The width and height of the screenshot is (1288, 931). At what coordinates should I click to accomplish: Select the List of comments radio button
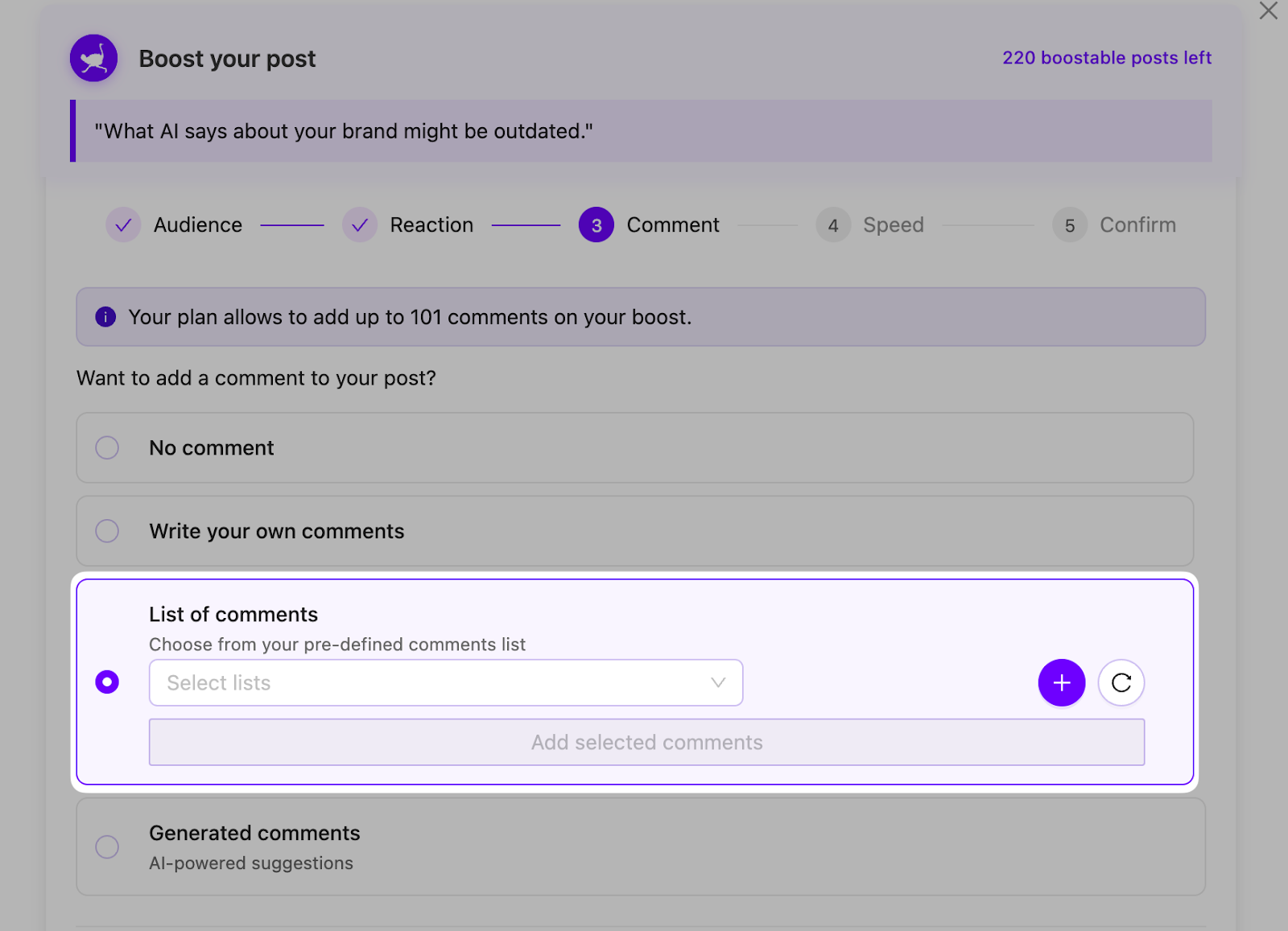[107, 682]
